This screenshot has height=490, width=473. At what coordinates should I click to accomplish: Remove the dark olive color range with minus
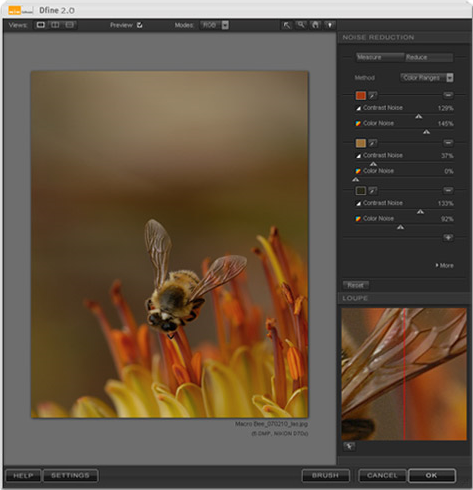point(448,190)
